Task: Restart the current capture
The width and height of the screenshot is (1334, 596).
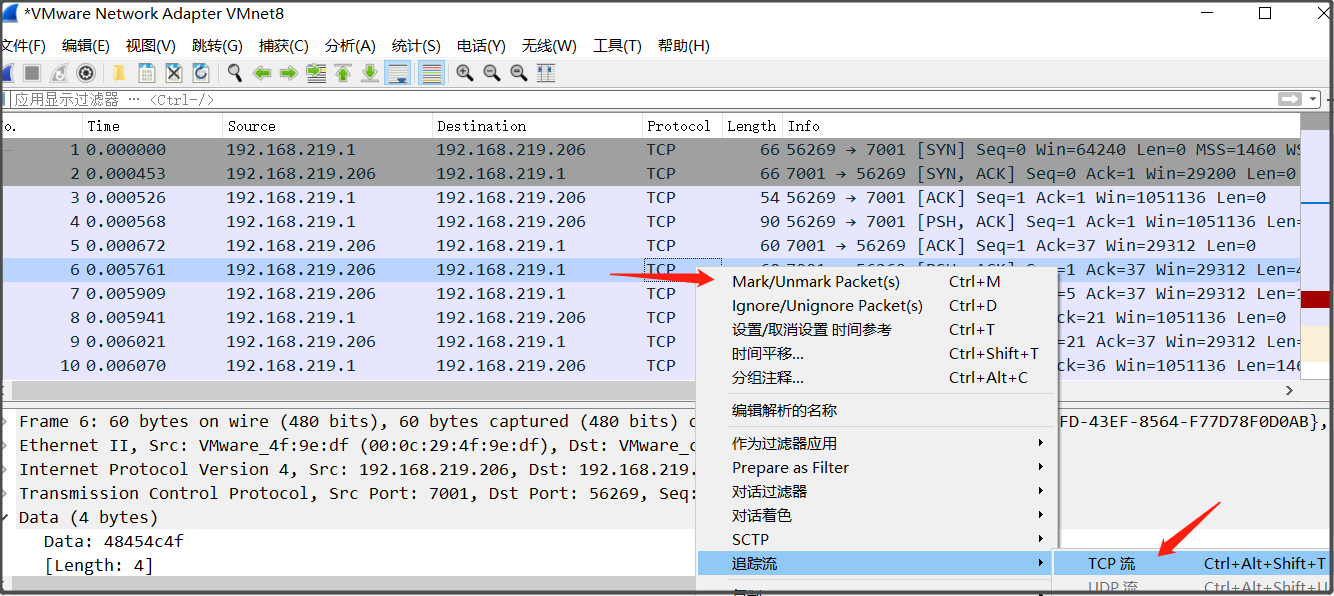Action: click(x=59, y=73)
